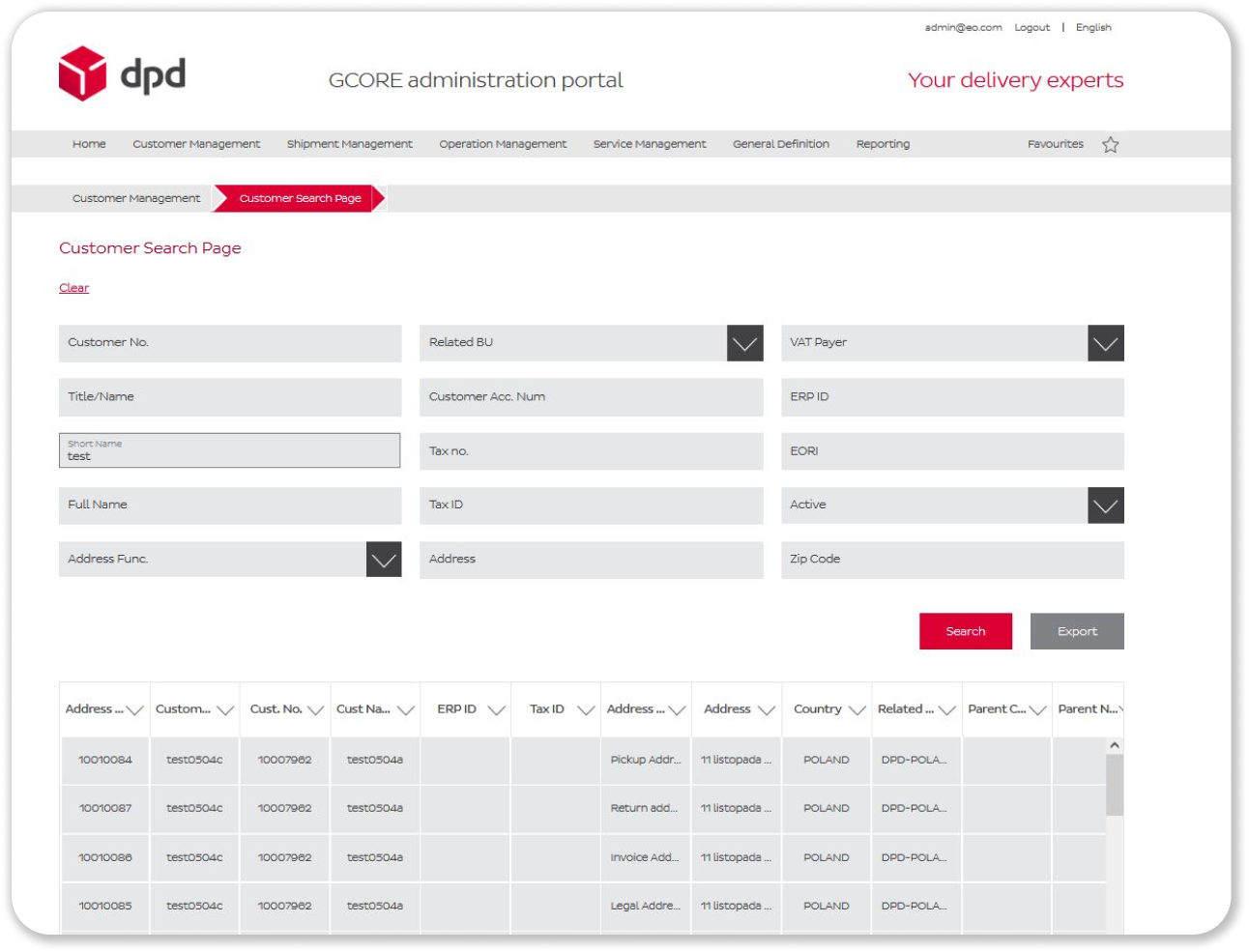Select the Customer Search Page breadcrumb
The height and width of the screenshot is (952, 1249).
[x=301, y=197]
